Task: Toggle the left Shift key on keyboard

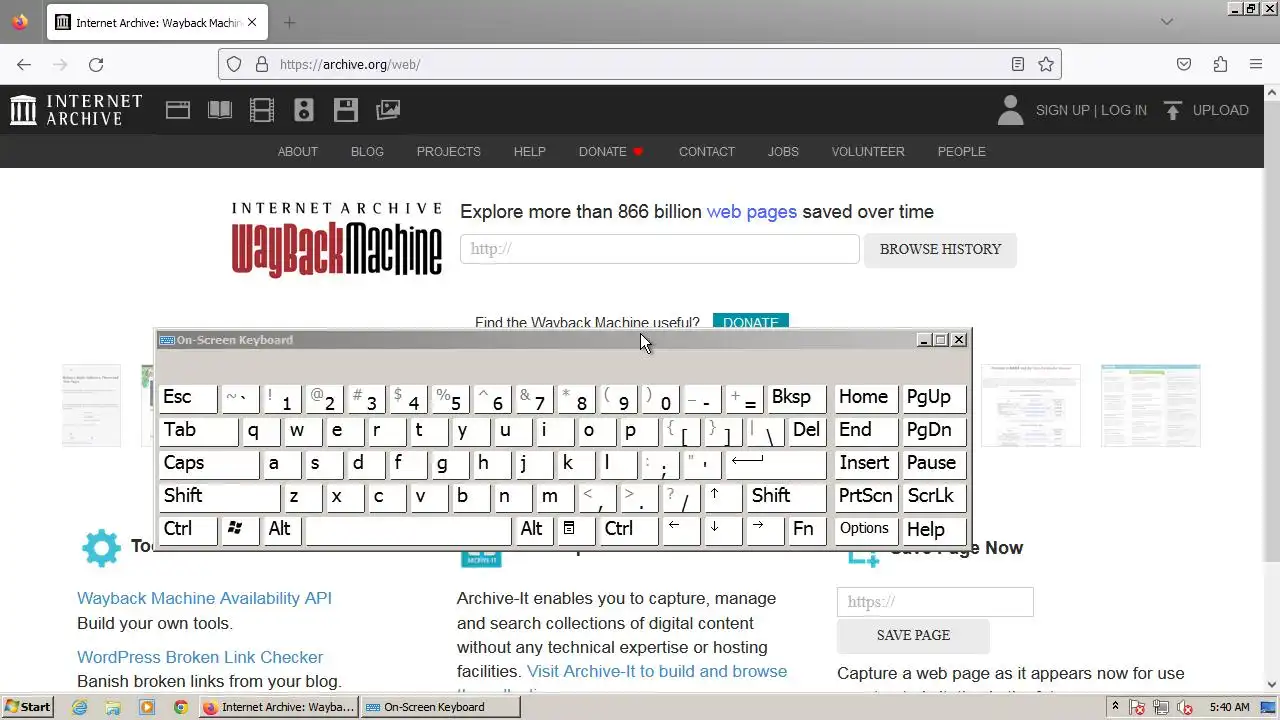Action: pyautogui.click(x=220, y=496)
